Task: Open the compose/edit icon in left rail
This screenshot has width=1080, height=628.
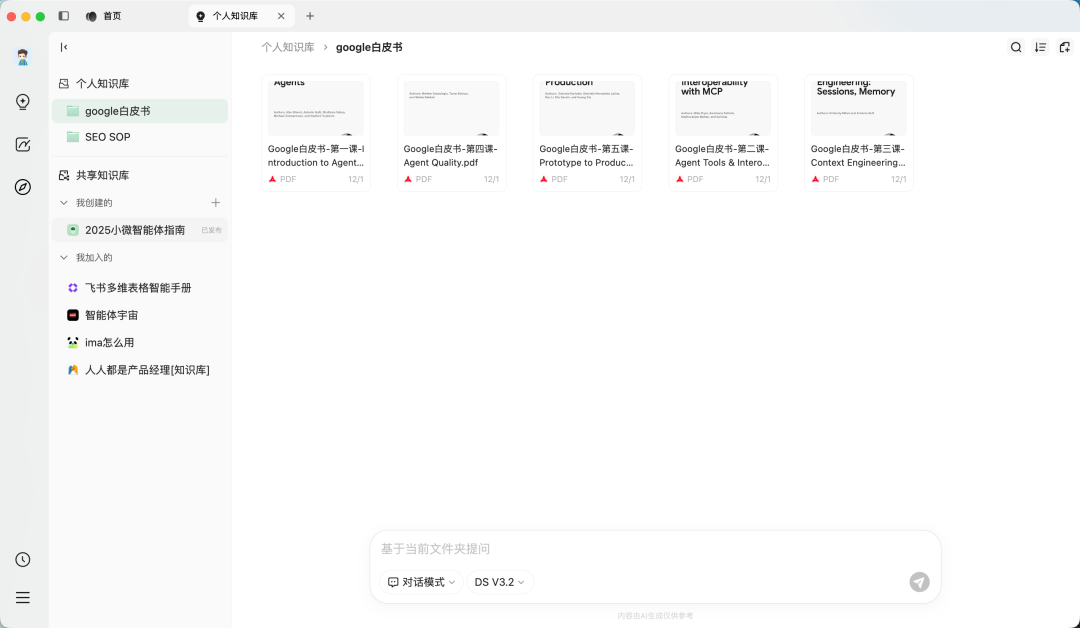Action: point(23,144)
